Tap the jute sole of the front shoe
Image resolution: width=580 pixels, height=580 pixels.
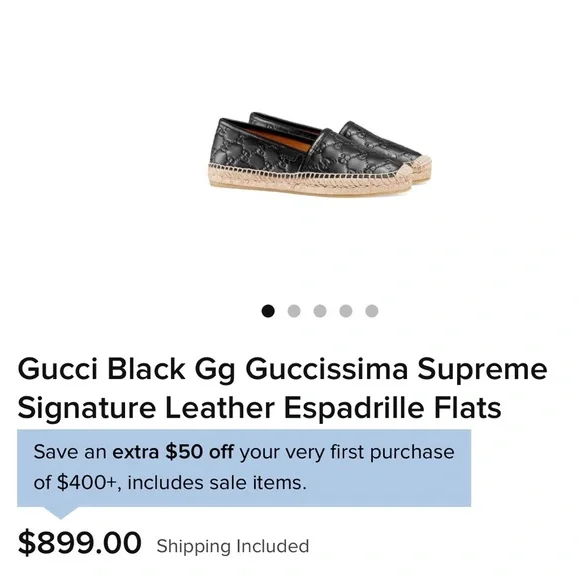[311, 181]
